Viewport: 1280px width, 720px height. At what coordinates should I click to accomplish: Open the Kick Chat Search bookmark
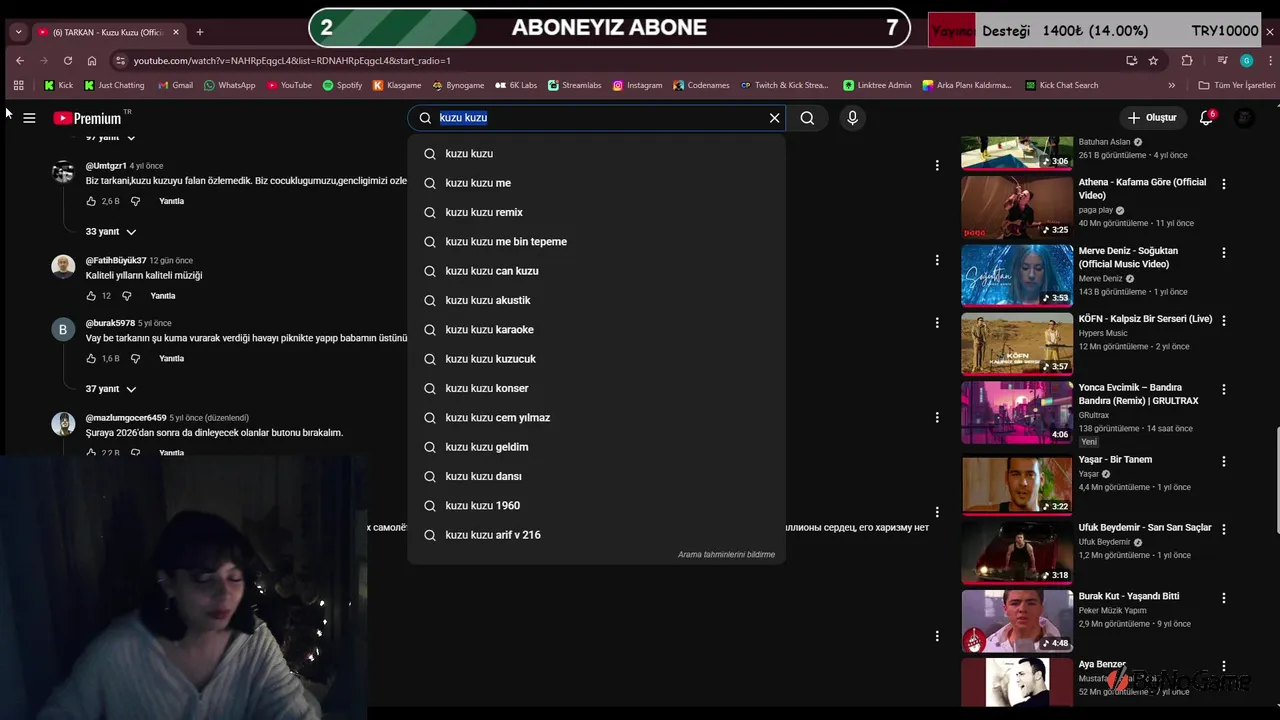click(1061, 85)
